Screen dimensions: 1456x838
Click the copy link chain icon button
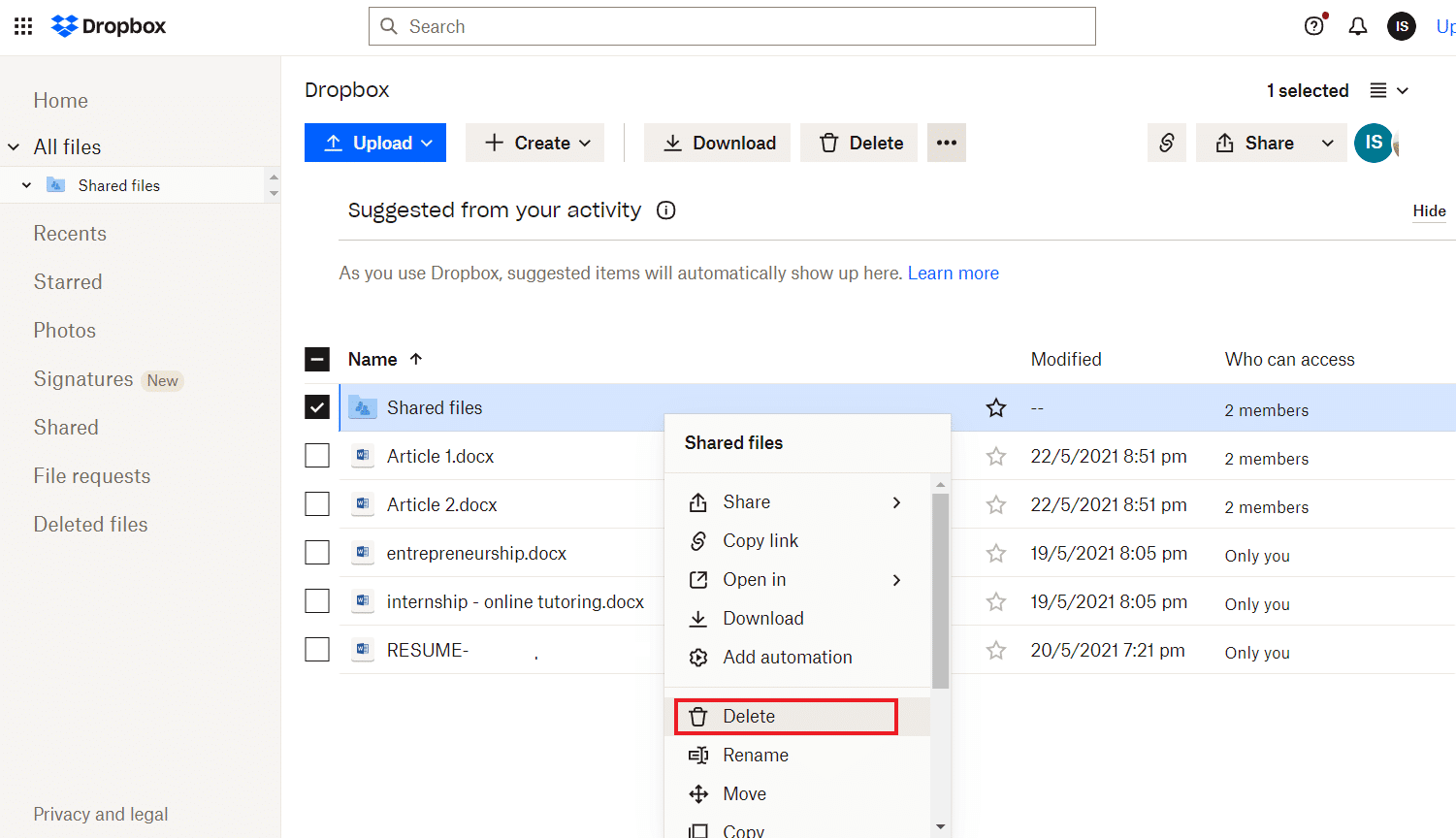coord(1167,143)
